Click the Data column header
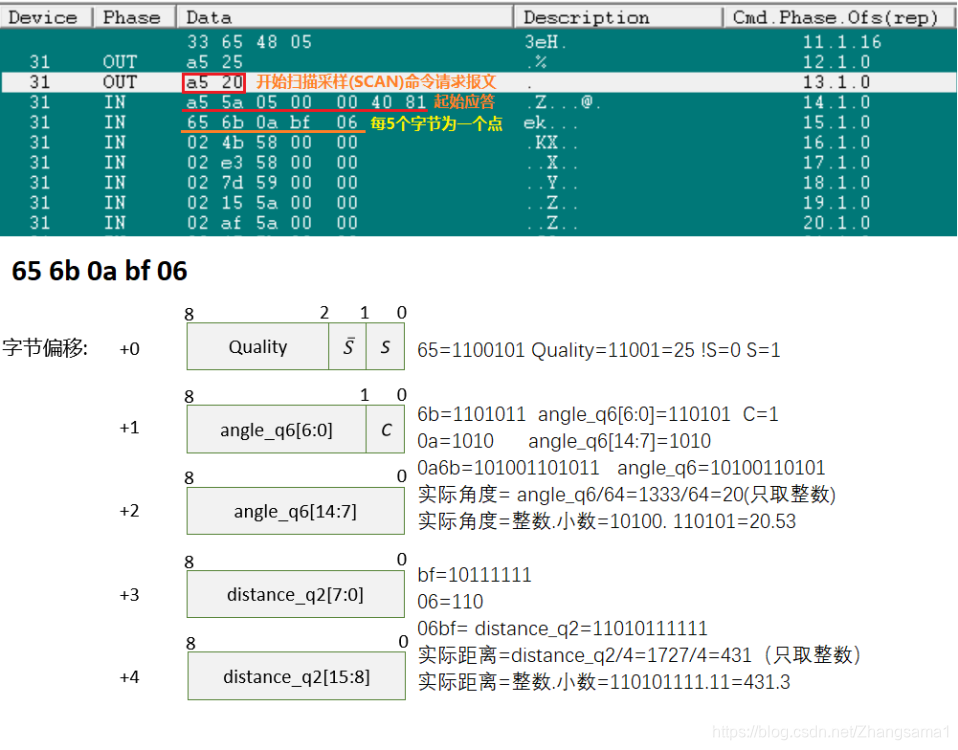 click(345, 17)
